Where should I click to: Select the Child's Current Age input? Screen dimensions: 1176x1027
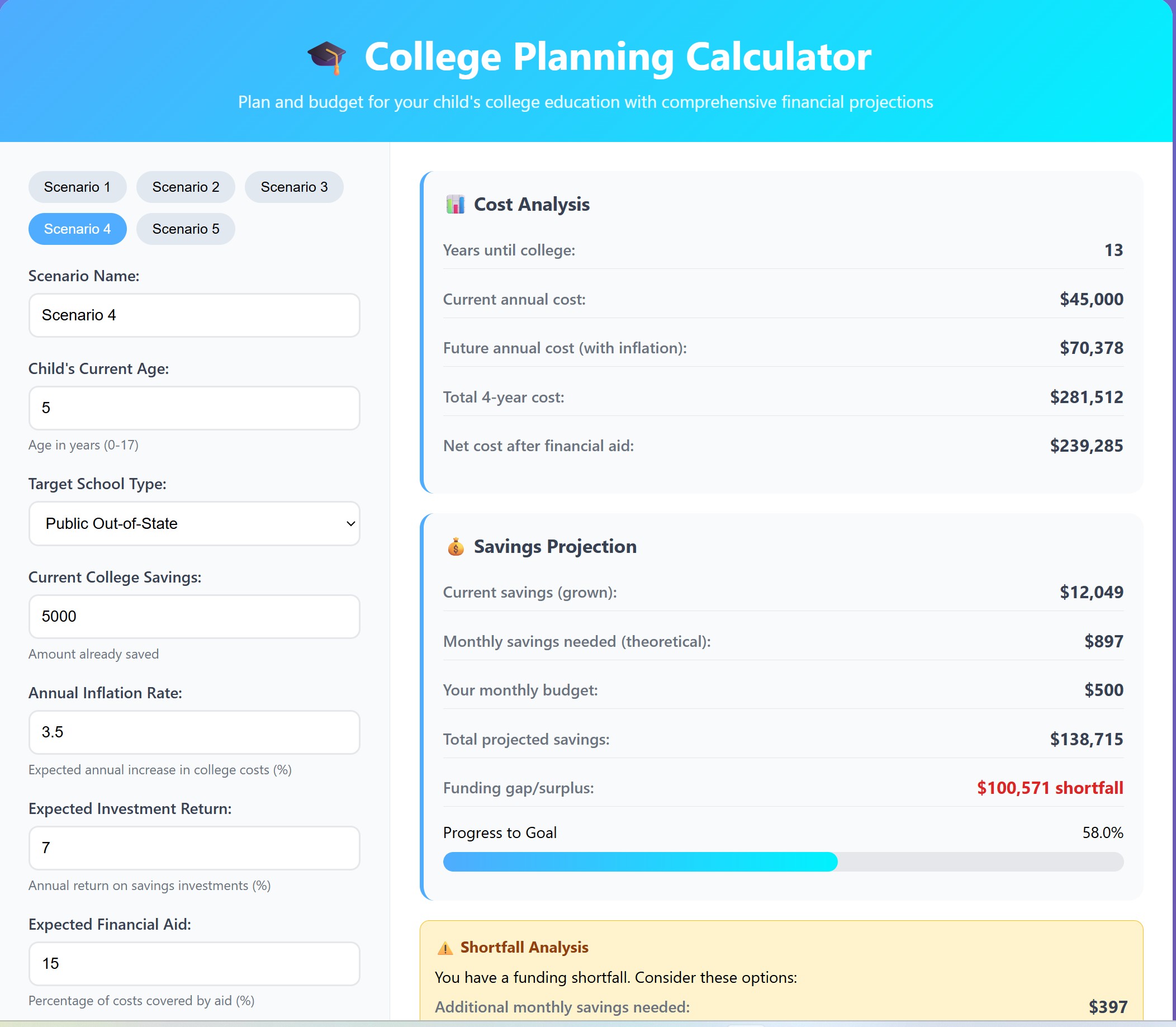(193, 408)
